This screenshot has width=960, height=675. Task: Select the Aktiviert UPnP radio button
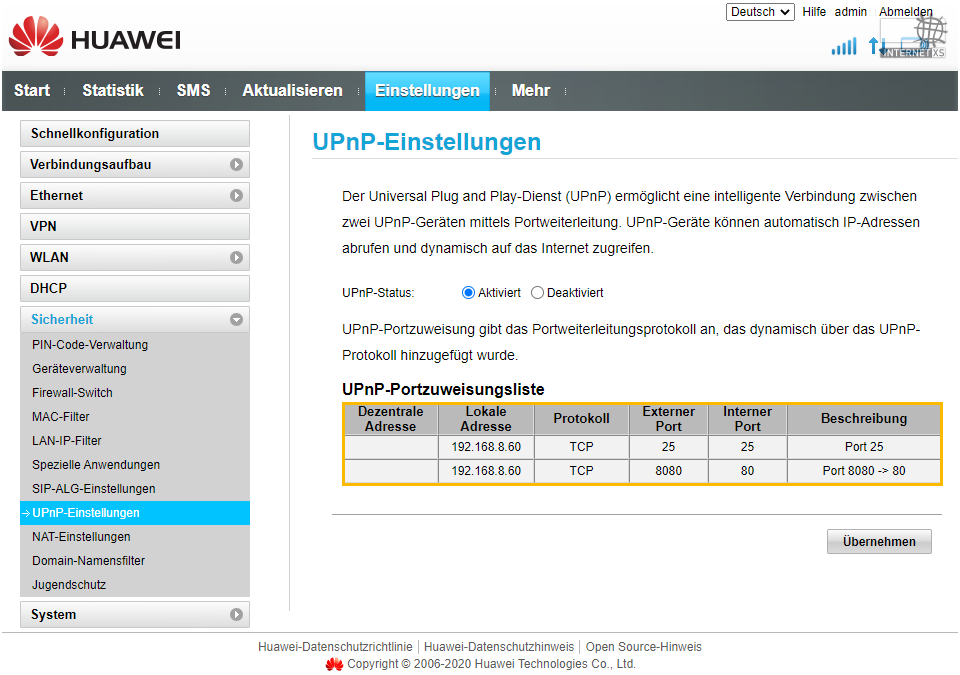[468, 293]
